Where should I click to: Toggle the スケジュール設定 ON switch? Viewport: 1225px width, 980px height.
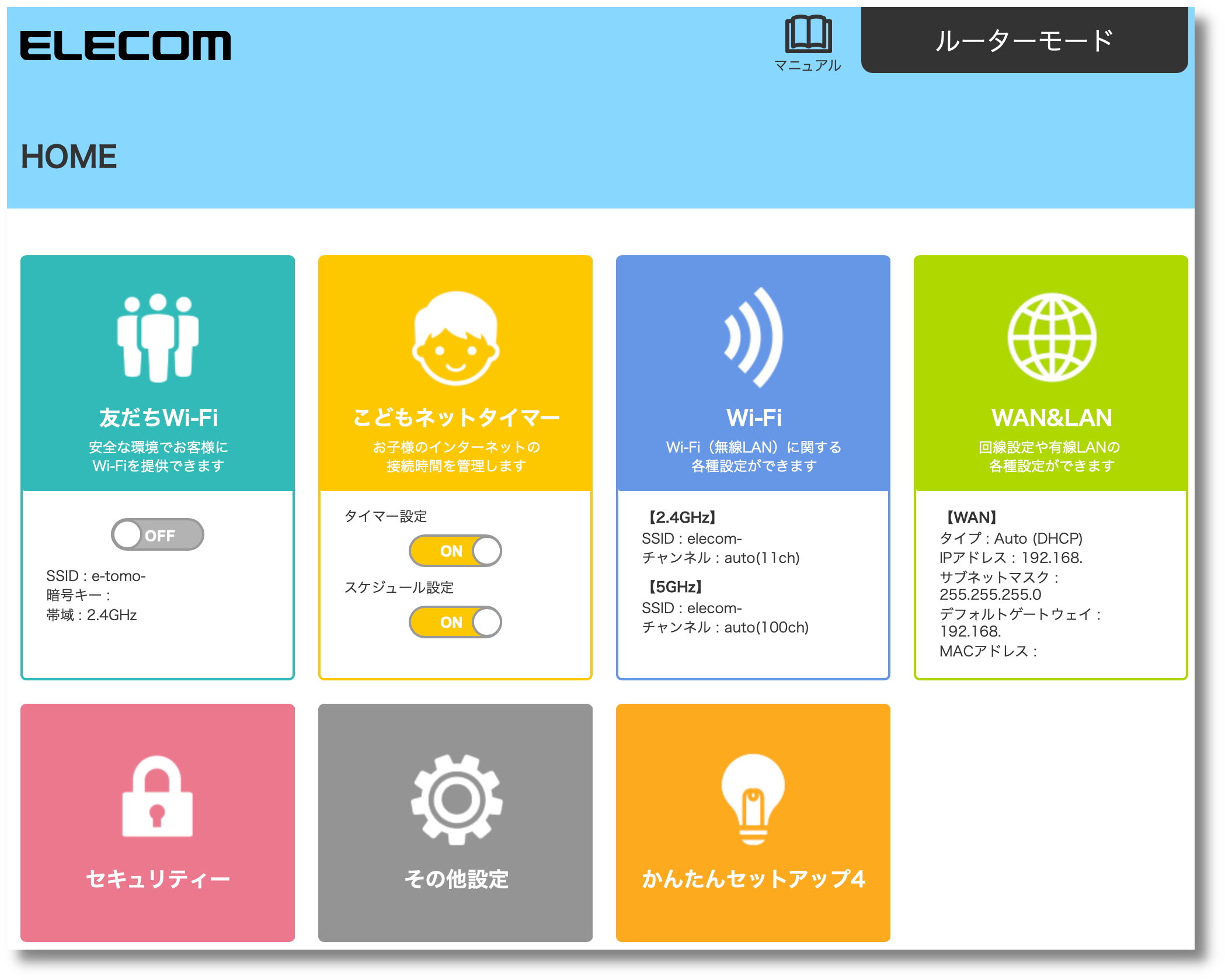click(455, 622)
